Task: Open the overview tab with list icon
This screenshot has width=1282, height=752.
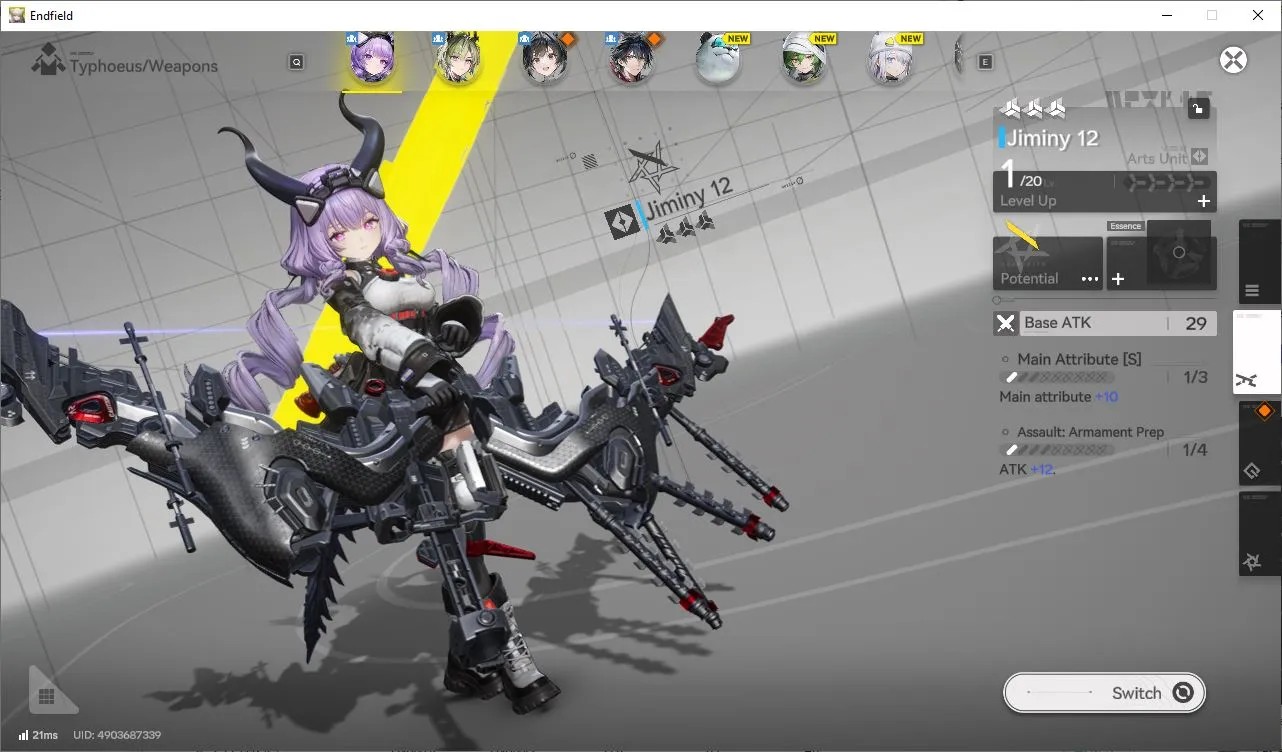Action: tap(1259, 262)
